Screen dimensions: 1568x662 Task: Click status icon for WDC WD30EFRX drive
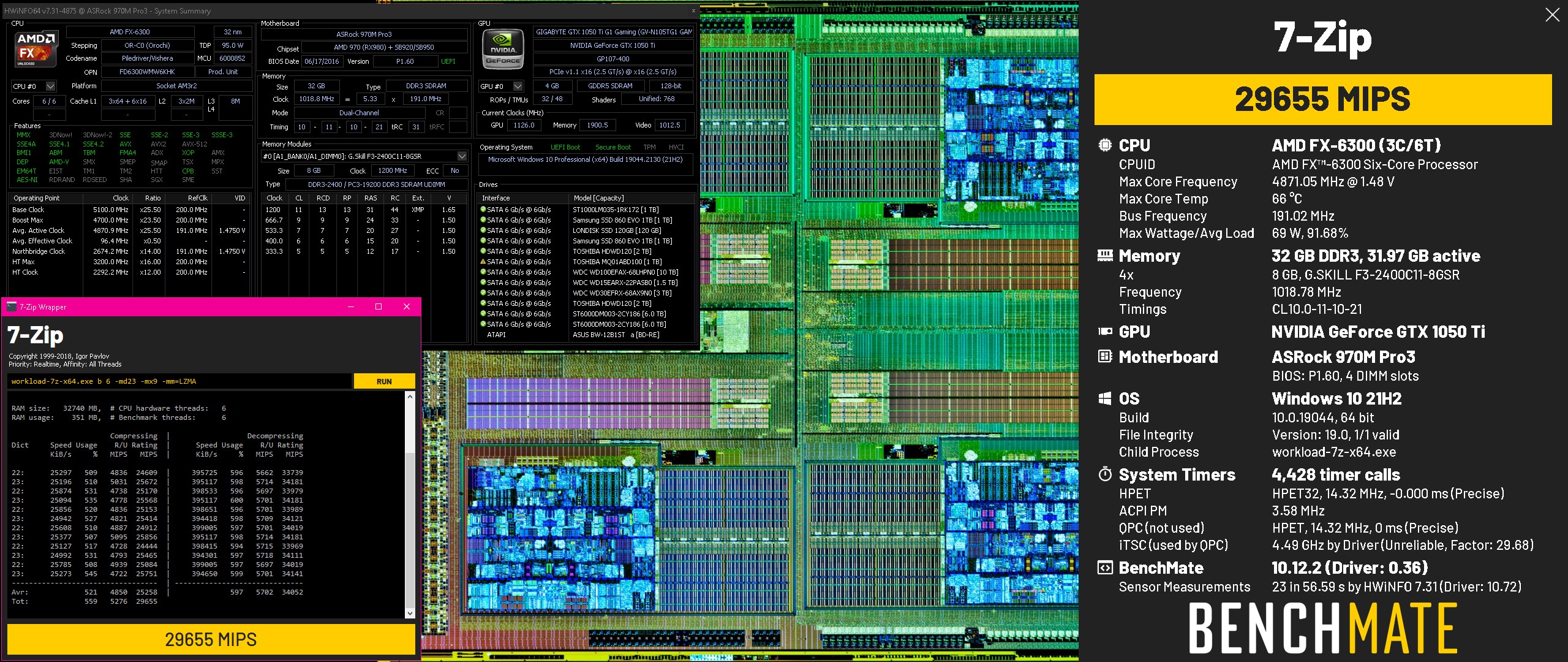pyautogui.click(x=483, y=293)
